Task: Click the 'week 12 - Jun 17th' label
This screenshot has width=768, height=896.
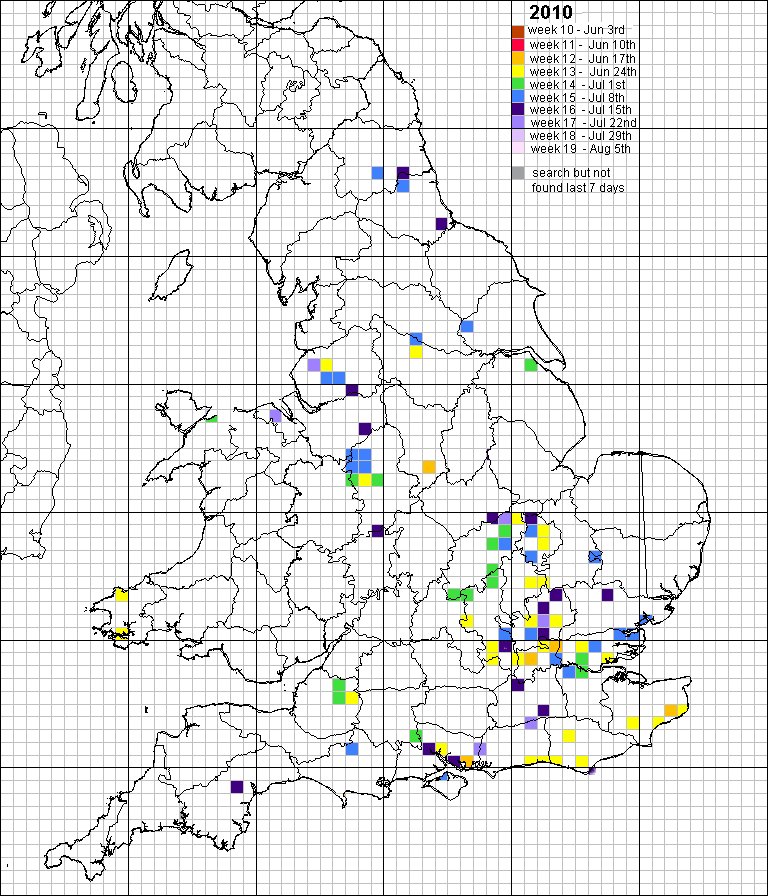Action: pos(582,58)
